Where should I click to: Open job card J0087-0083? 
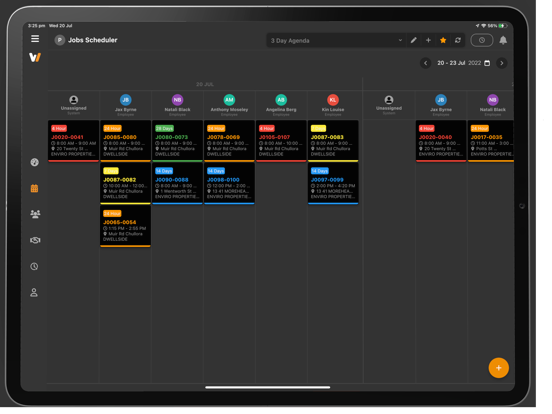333,141
